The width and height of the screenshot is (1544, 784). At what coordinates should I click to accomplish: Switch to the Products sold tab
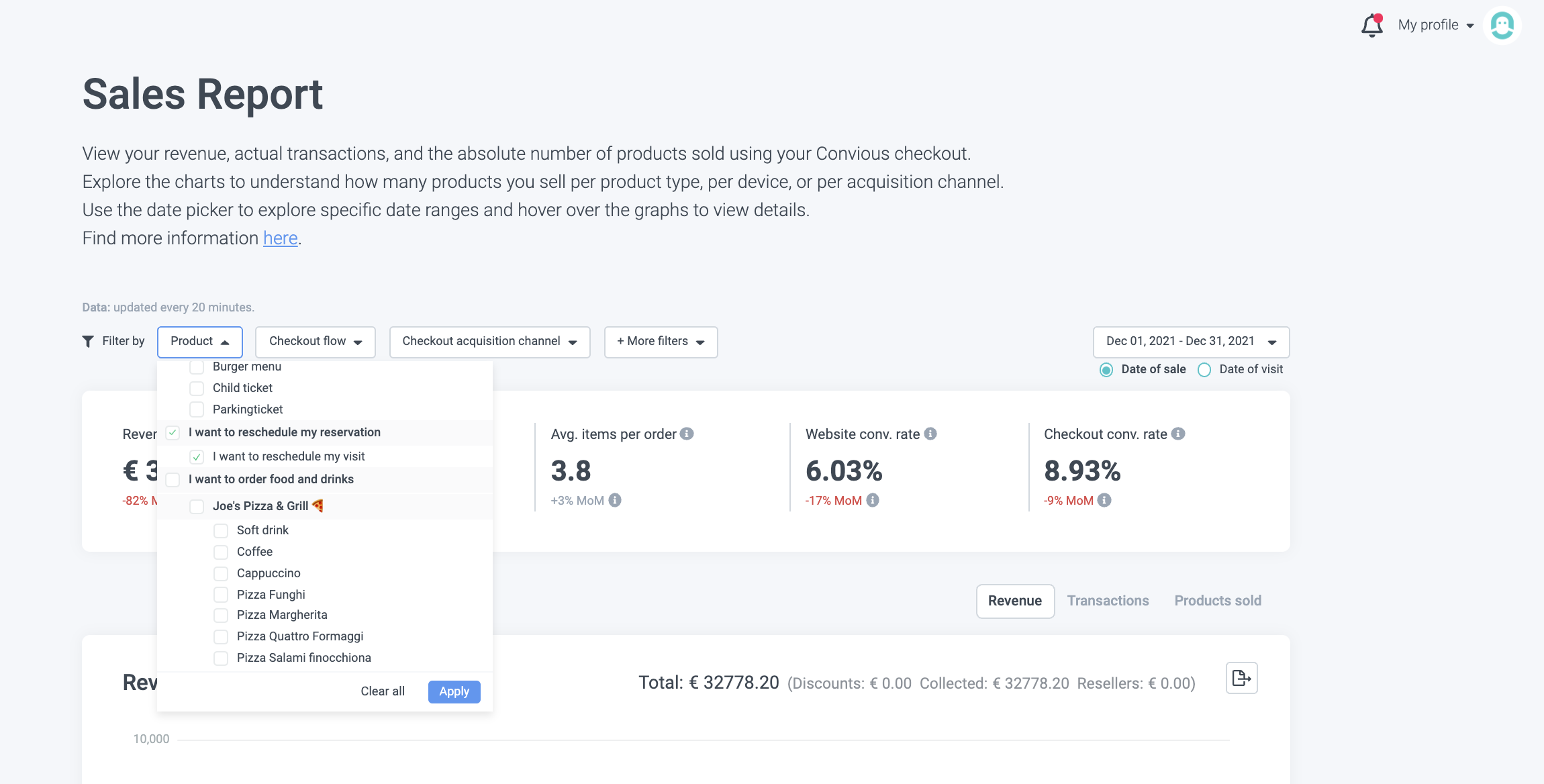(1218, 601)
